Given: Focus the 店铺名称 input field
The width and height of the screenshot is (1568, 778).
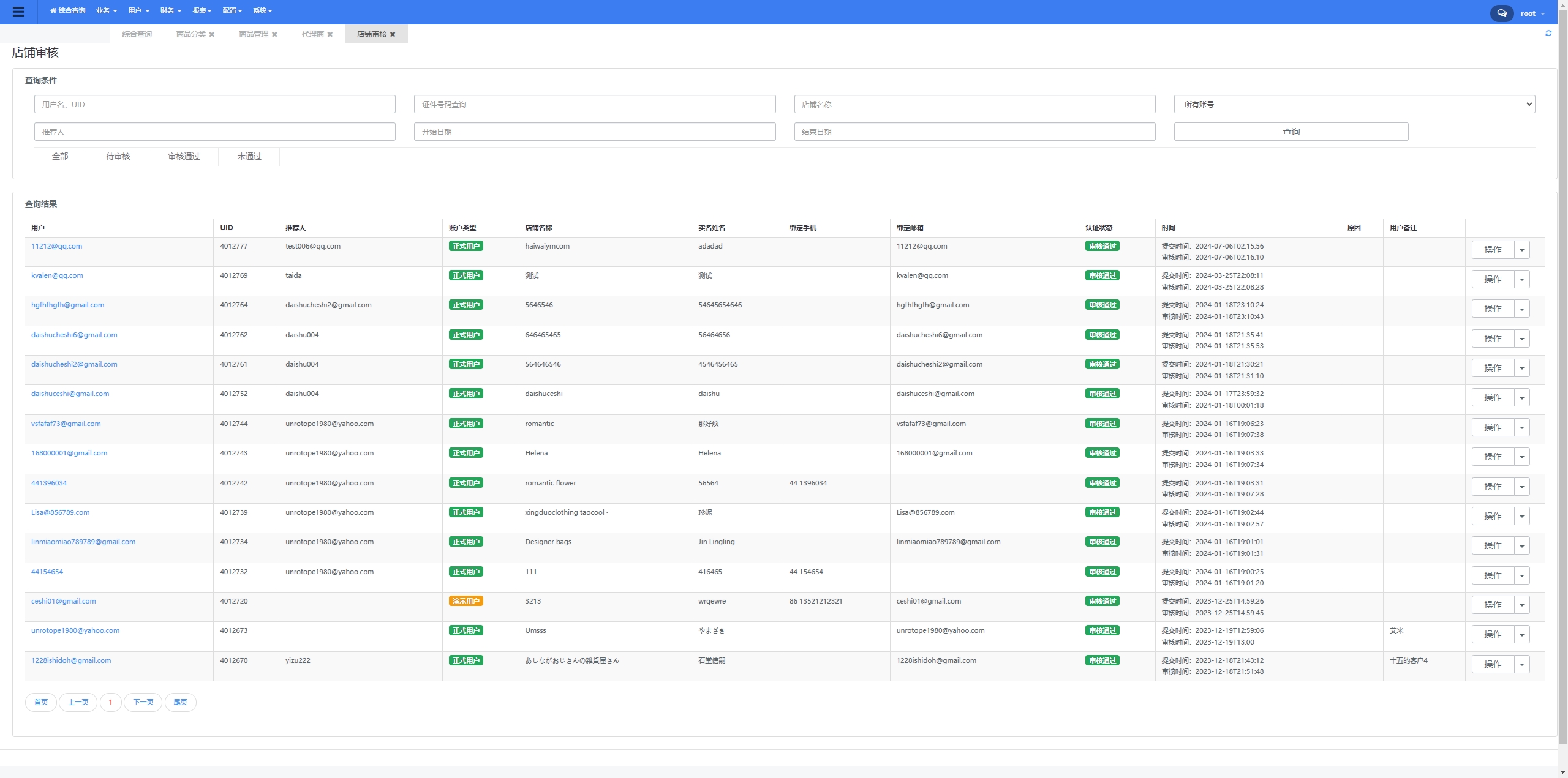Looking at the screenshot, I should [974, 104].
